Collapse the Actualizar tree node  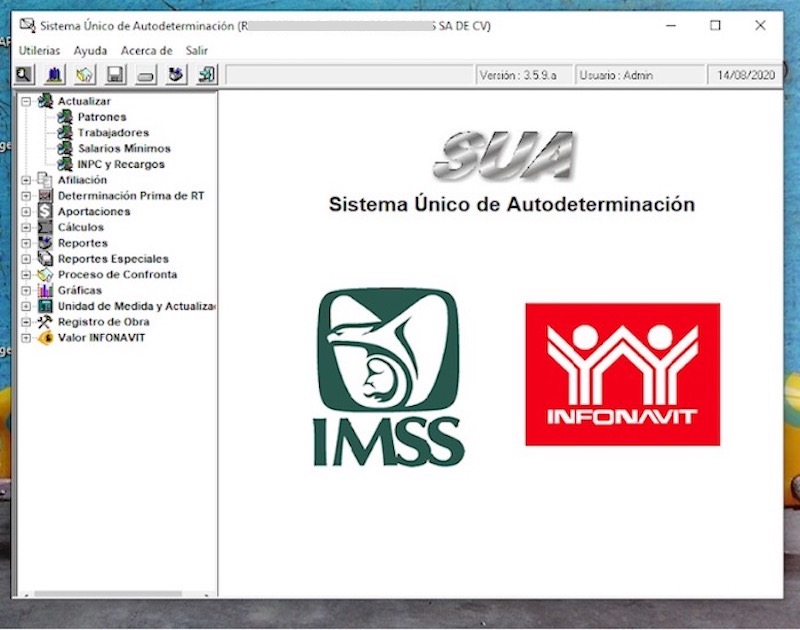26,101
